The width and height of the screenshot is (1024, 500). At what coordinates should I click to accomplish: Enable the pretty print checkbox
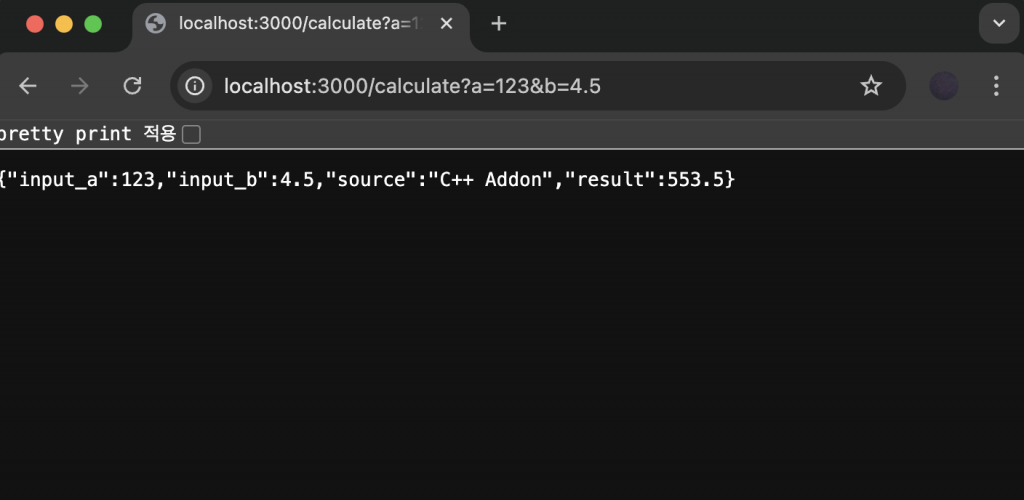coord(191,134)
